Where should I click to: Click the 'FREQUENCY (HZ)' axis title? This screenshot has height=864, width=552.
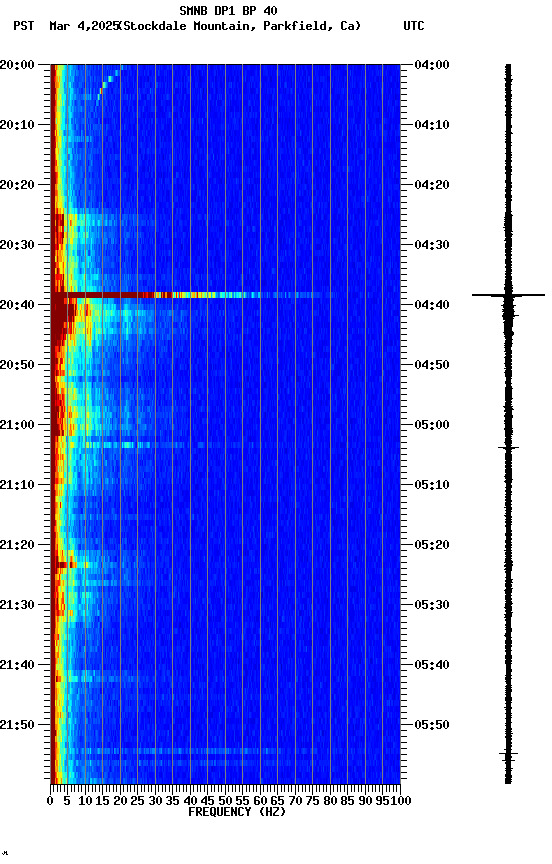237,812
